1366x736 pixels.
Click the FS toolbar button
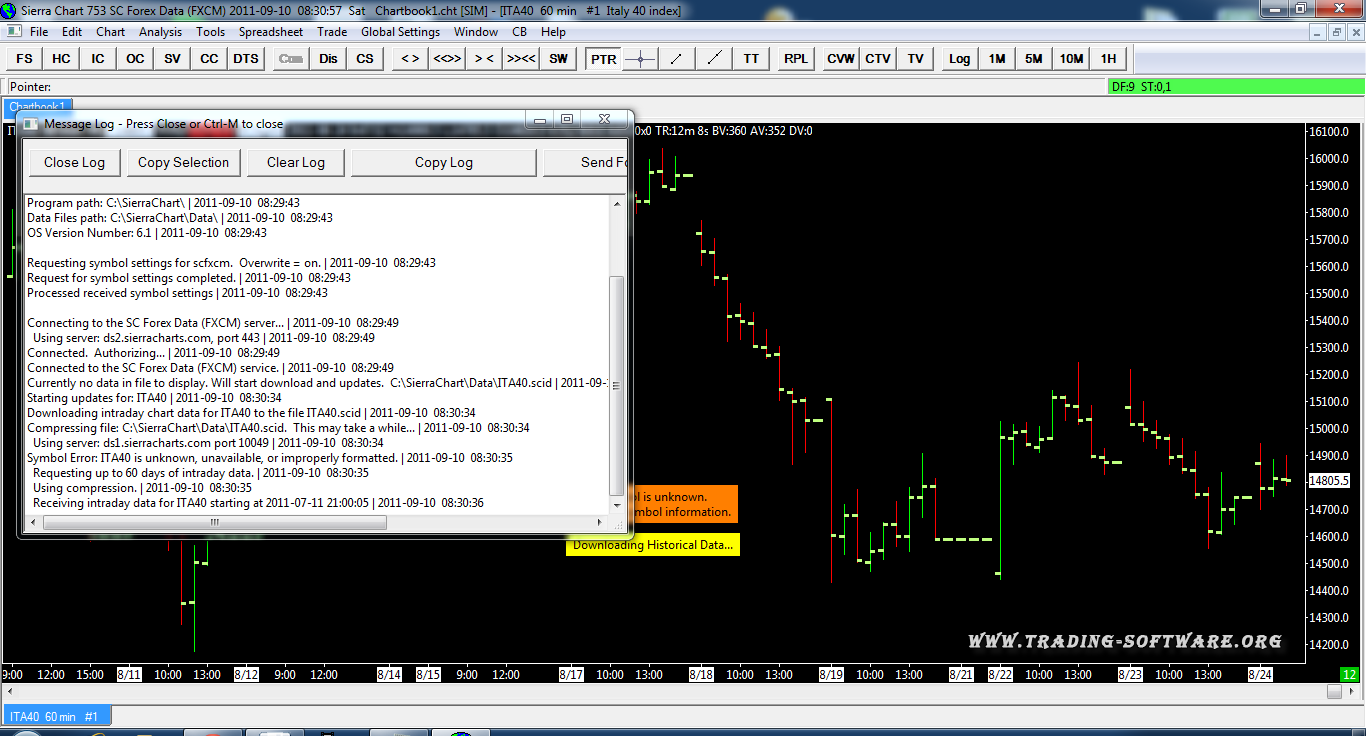pyautogui.click(x=24, y=59)
